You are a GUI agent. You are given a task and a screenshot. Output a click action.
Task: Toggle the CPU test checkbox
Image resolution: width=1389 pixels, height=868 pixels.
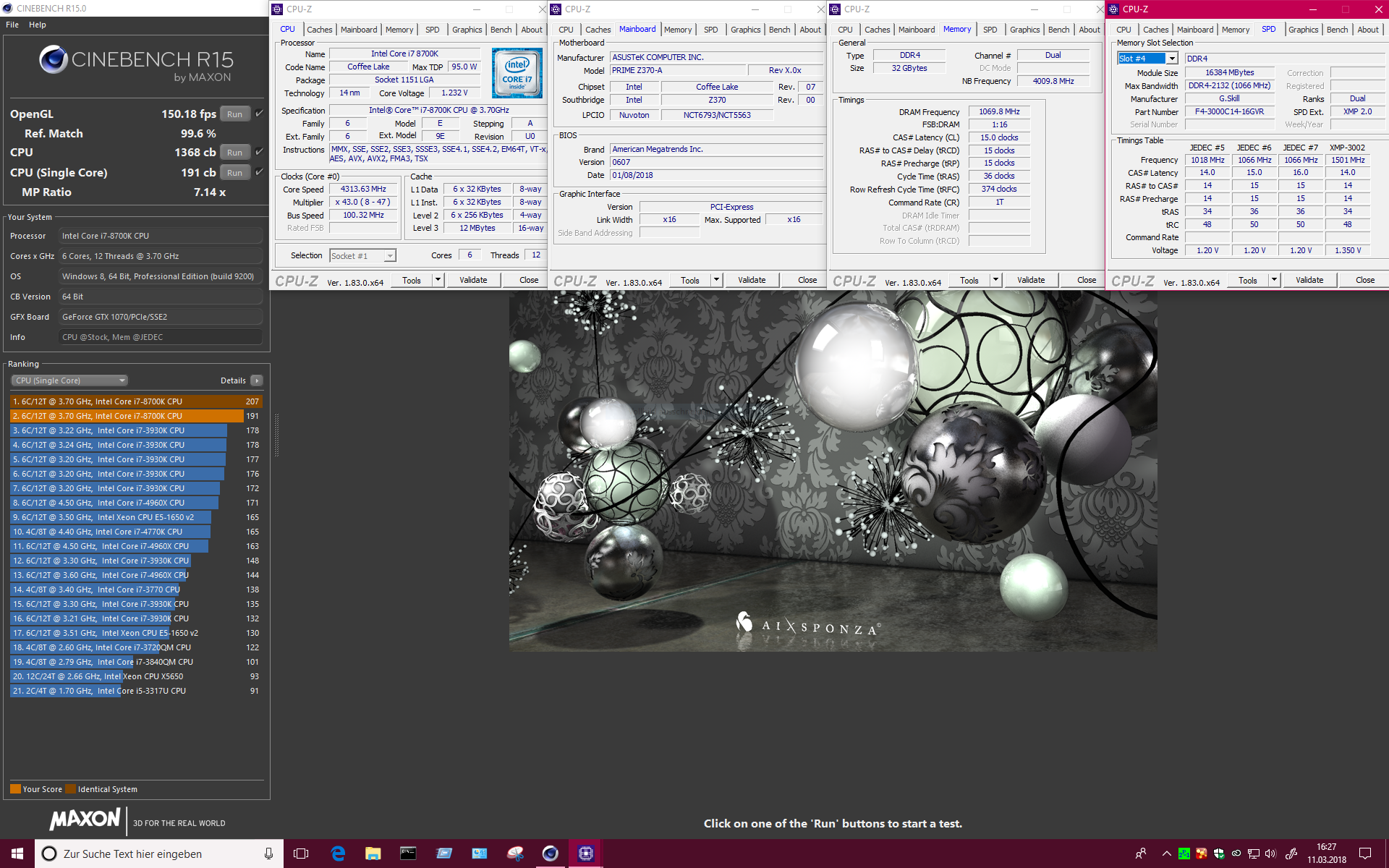coord(259,152)
